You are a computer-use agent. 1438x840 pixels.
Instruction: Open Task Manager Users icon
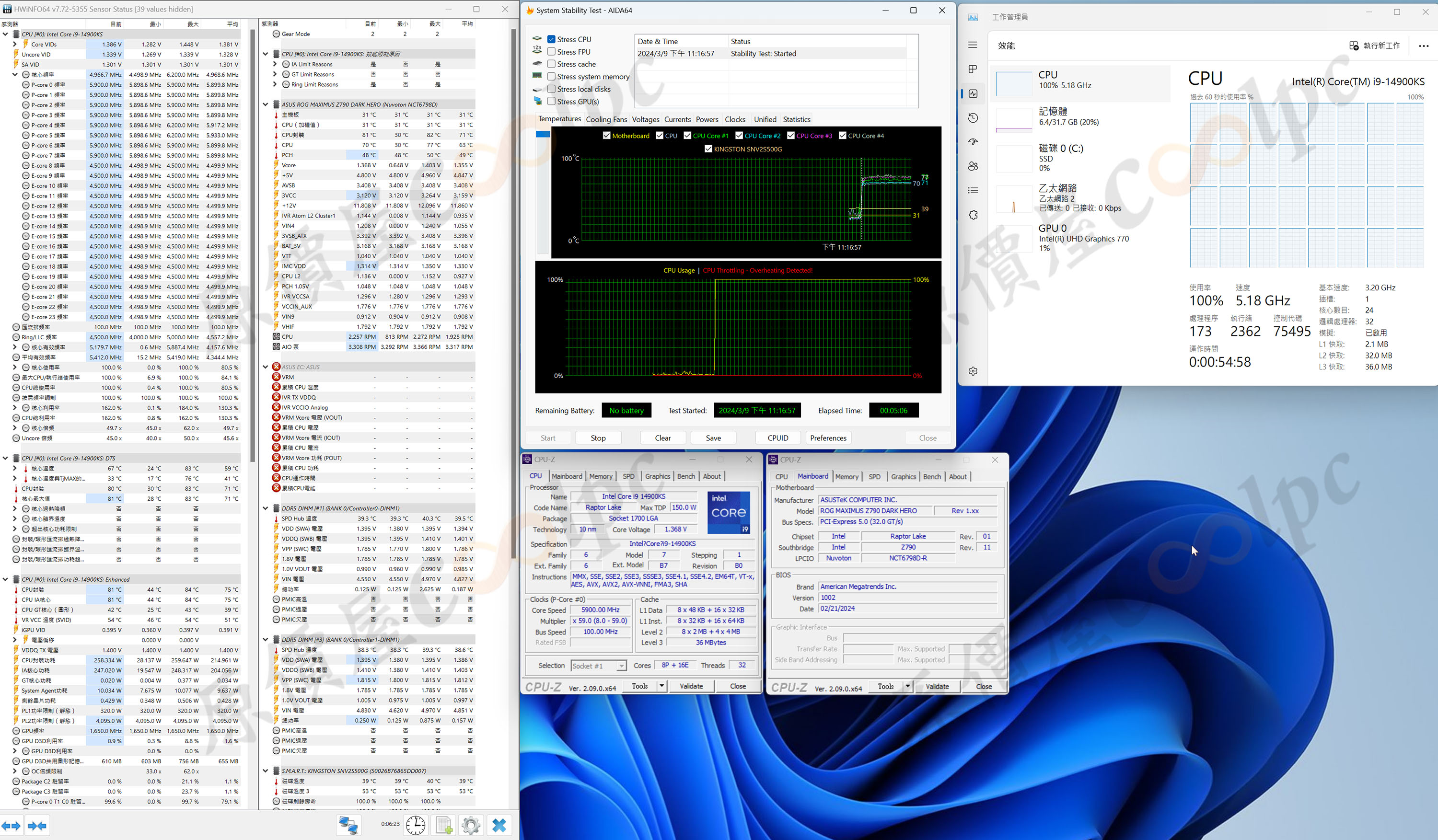(x=973, y=166)
